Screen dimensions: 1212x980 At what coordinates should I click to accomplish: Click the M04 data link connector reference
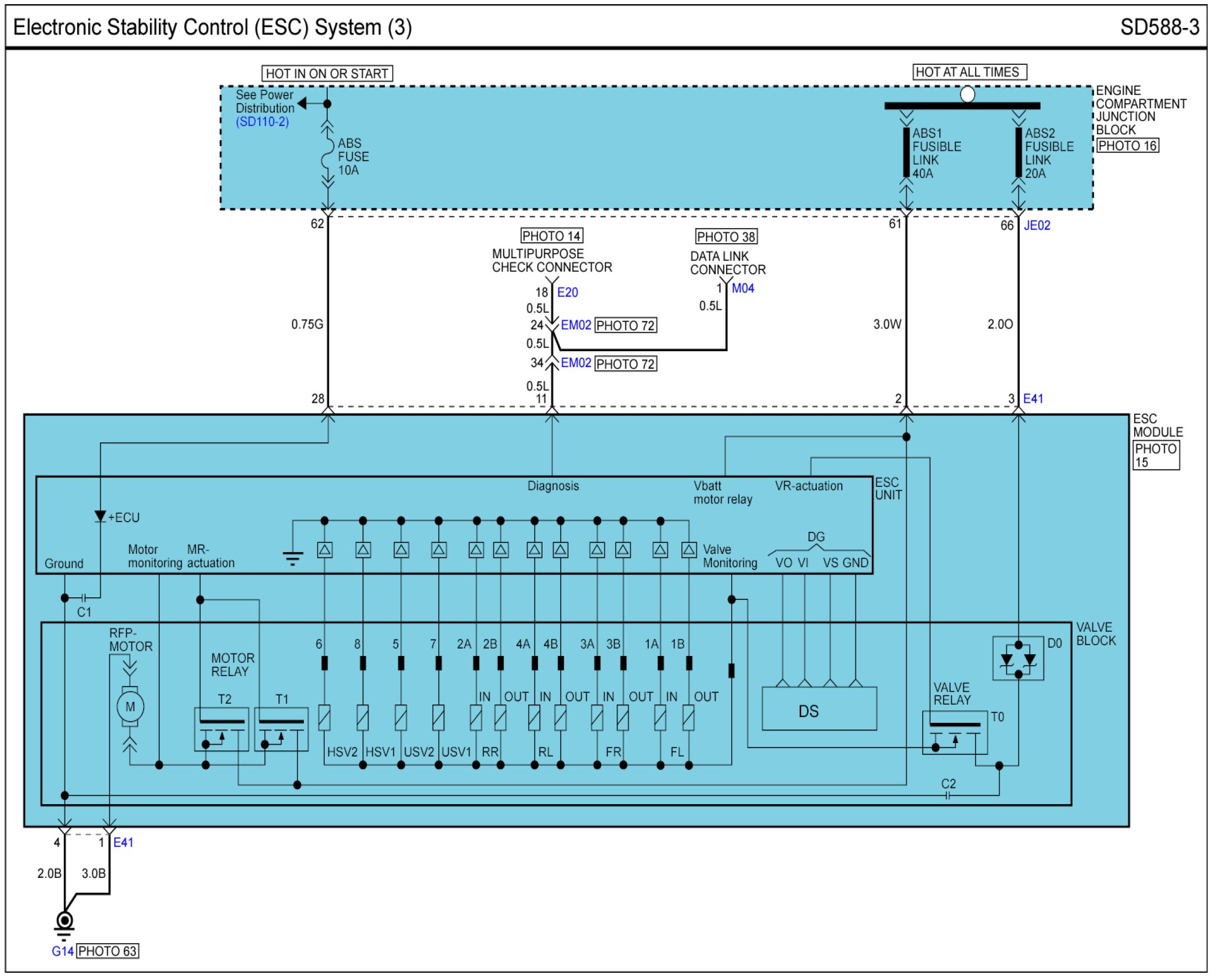click(742, 288)
